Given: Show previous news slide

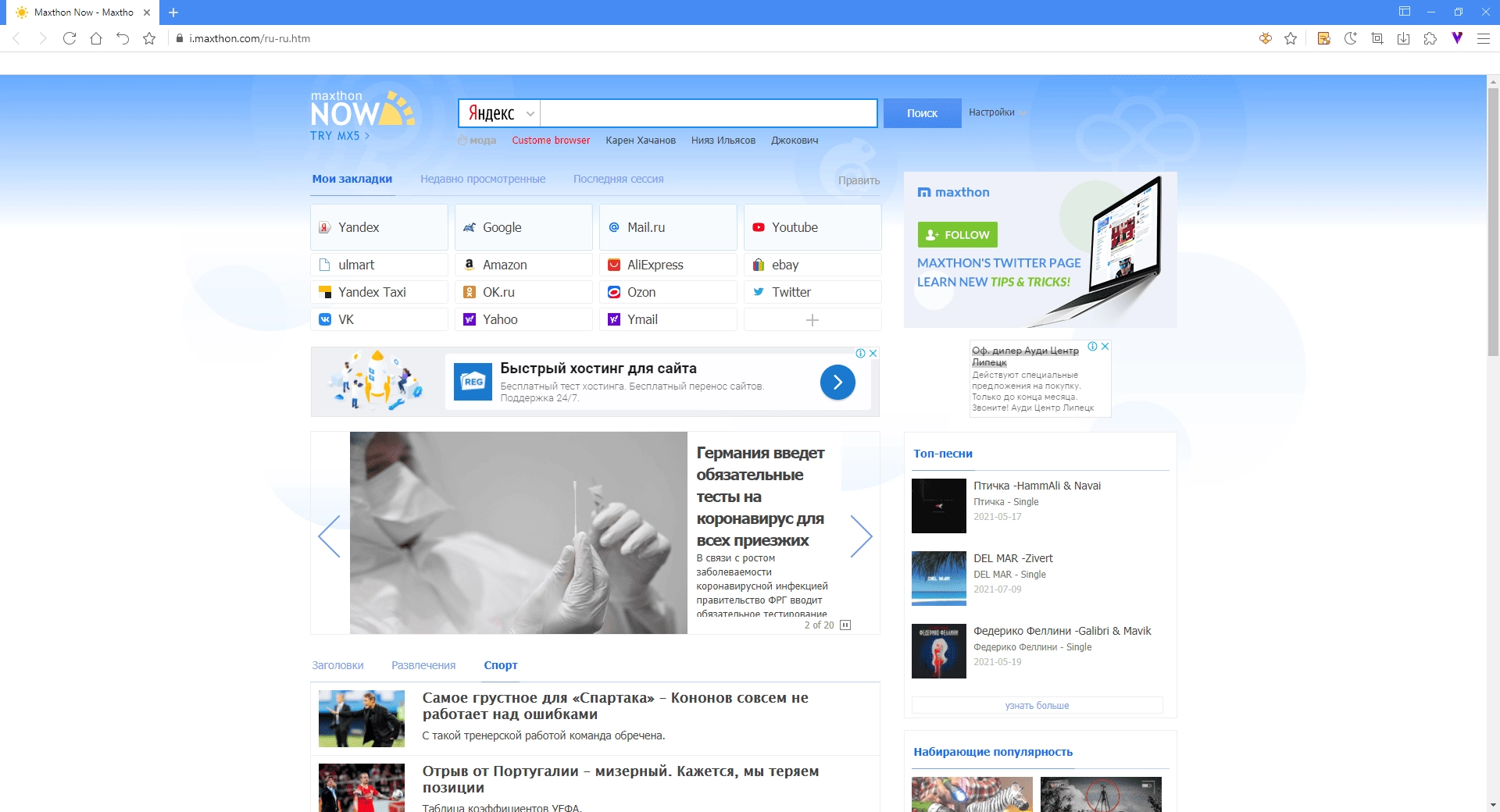Looking at the screenshot, I should (329, 536).
